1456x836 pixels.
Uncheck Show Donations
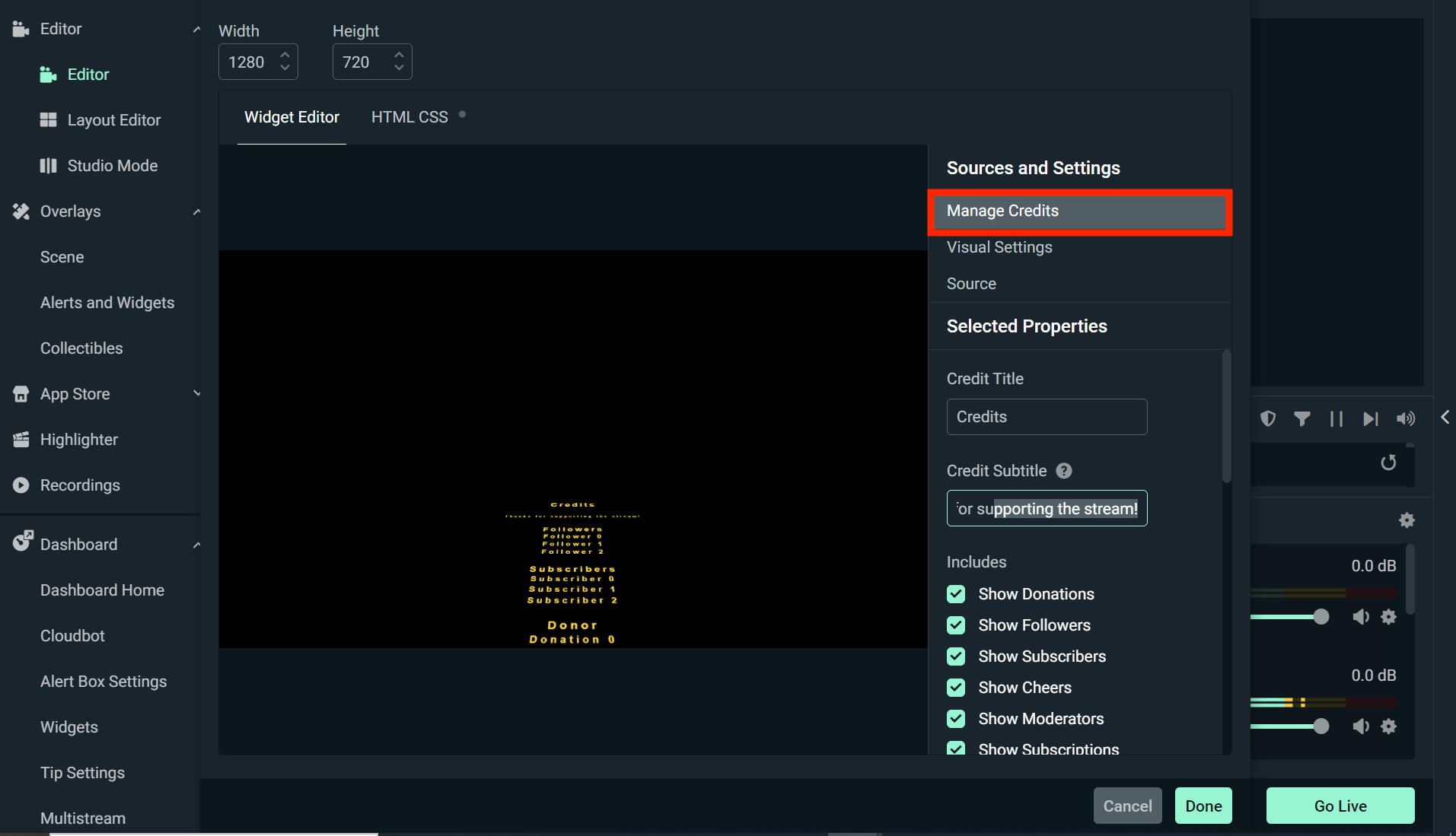pos(956,594)
